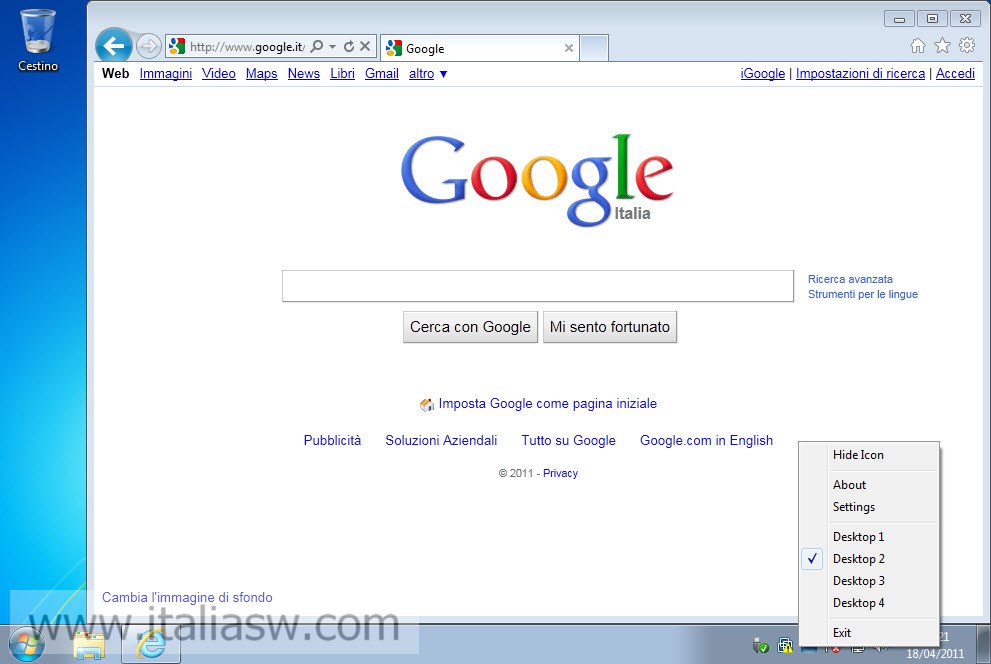
Task: Switch to Google.com in English
Action: point(706,440)
